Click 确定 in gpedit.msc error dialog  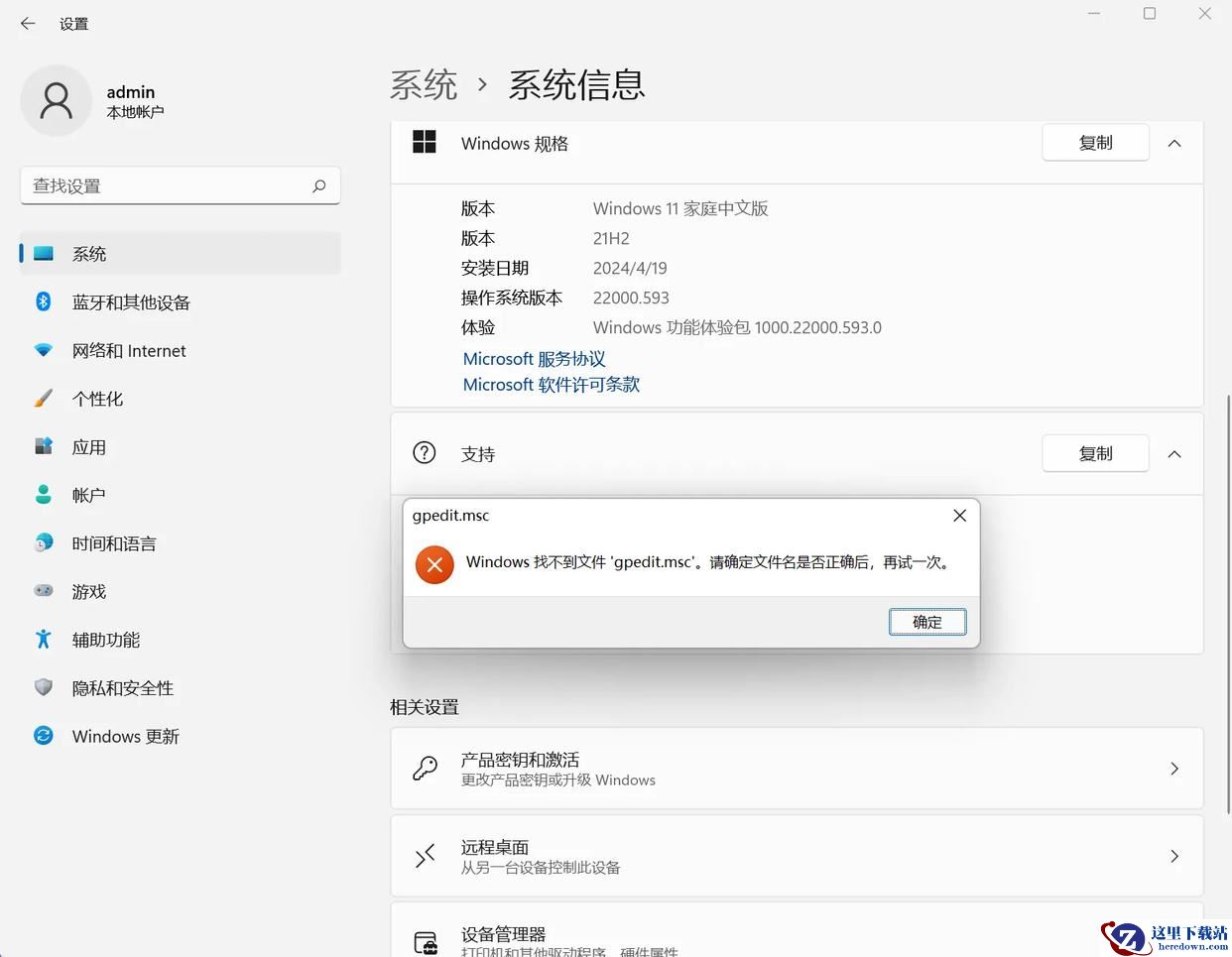(926, 622)
